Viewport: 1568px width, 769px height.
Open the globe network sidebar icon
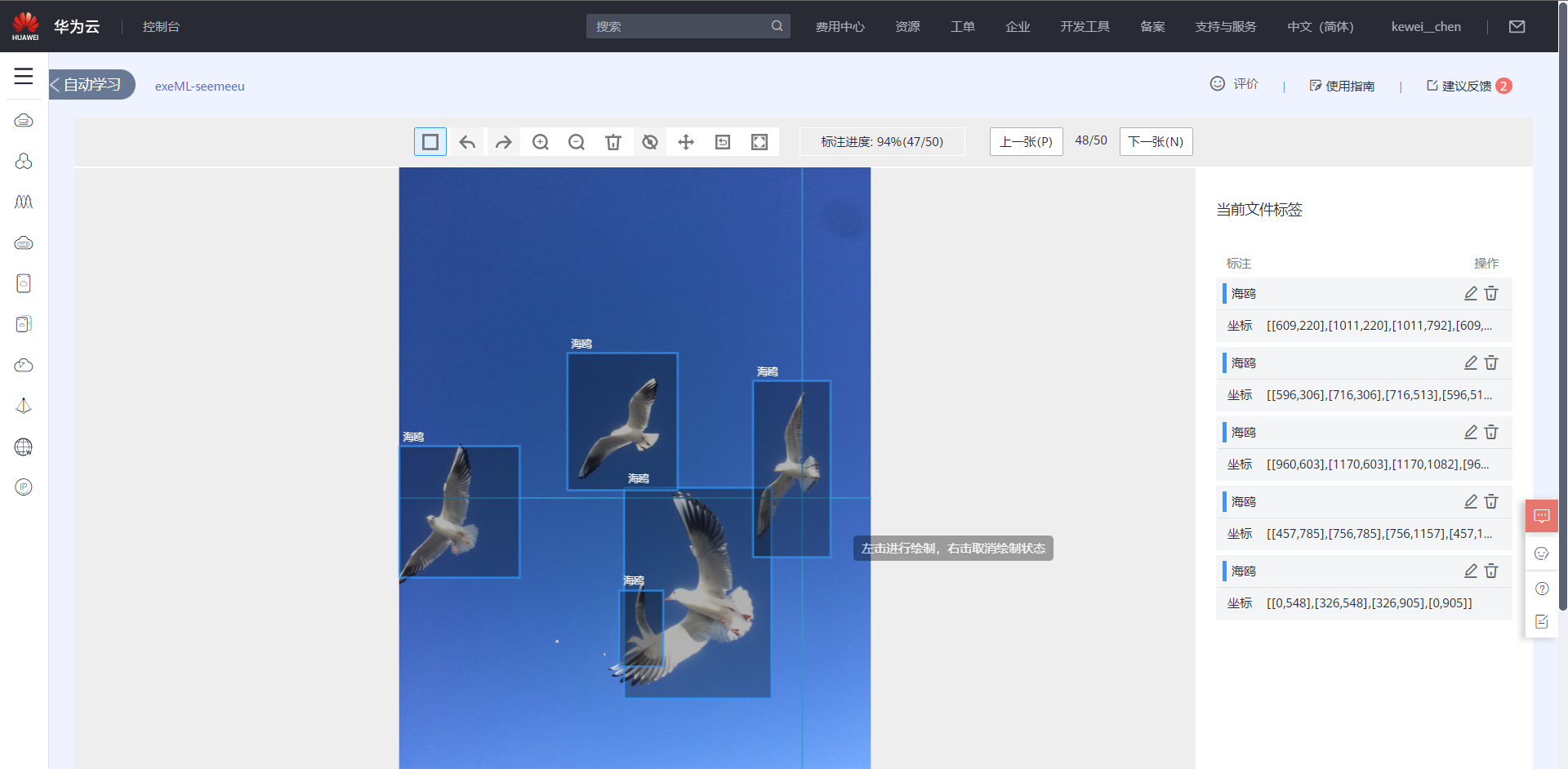click(24, 447)
